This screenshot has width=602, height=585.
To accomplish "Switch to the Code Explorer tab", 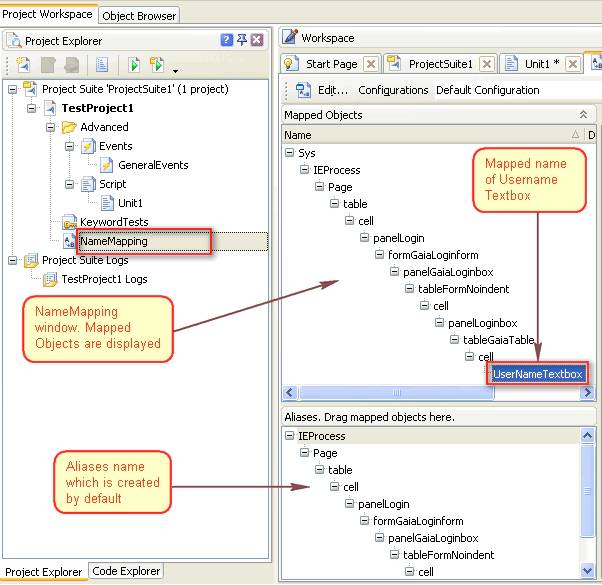I will (126, 571).
